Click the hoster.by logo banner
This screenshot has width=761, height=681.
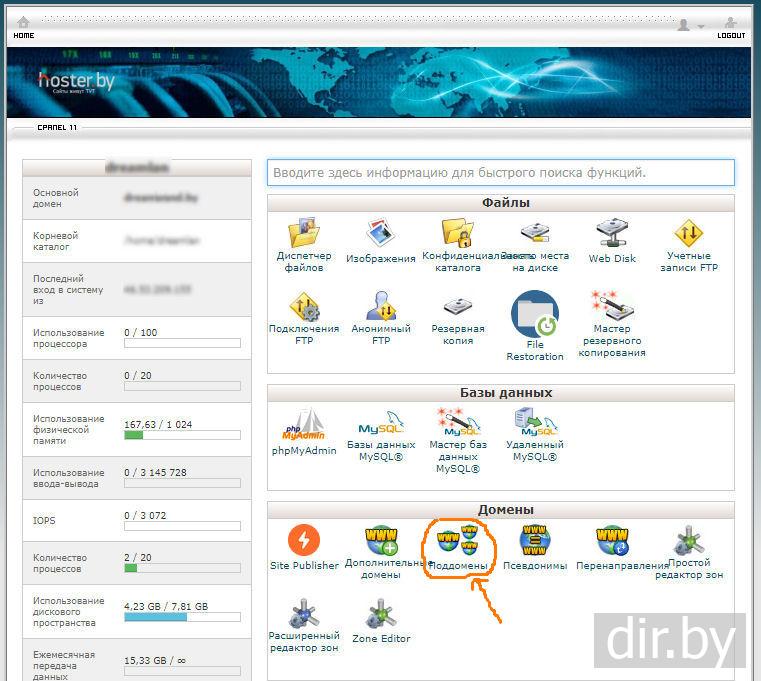pyautogui.click(x=76, y=82)
